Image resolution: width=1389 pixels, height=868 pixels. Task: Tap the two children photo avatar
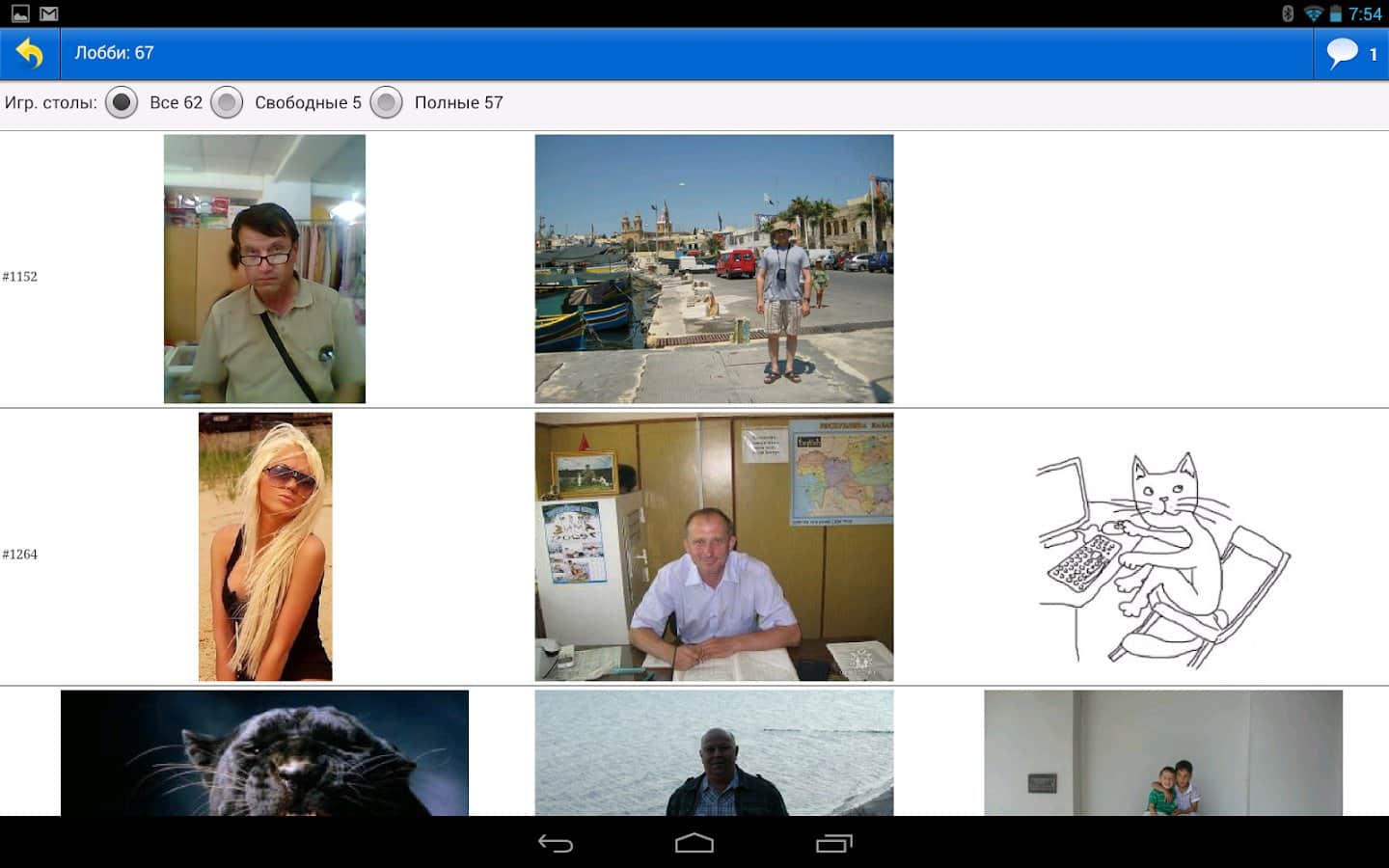click(1162, 753)
